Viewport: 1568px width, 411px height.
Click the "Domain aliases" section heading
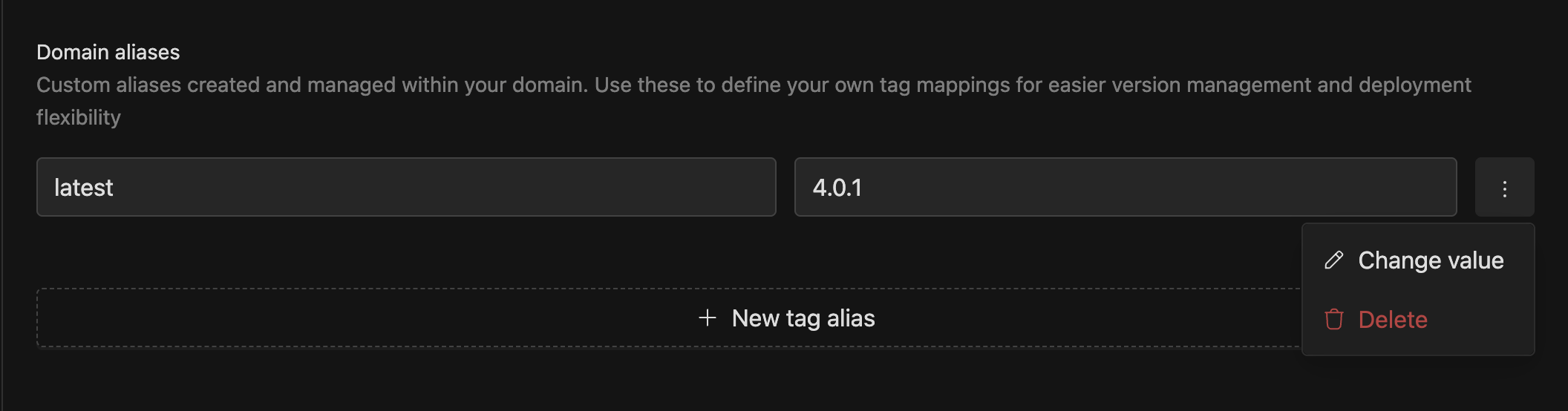click(x=108, y=53)
